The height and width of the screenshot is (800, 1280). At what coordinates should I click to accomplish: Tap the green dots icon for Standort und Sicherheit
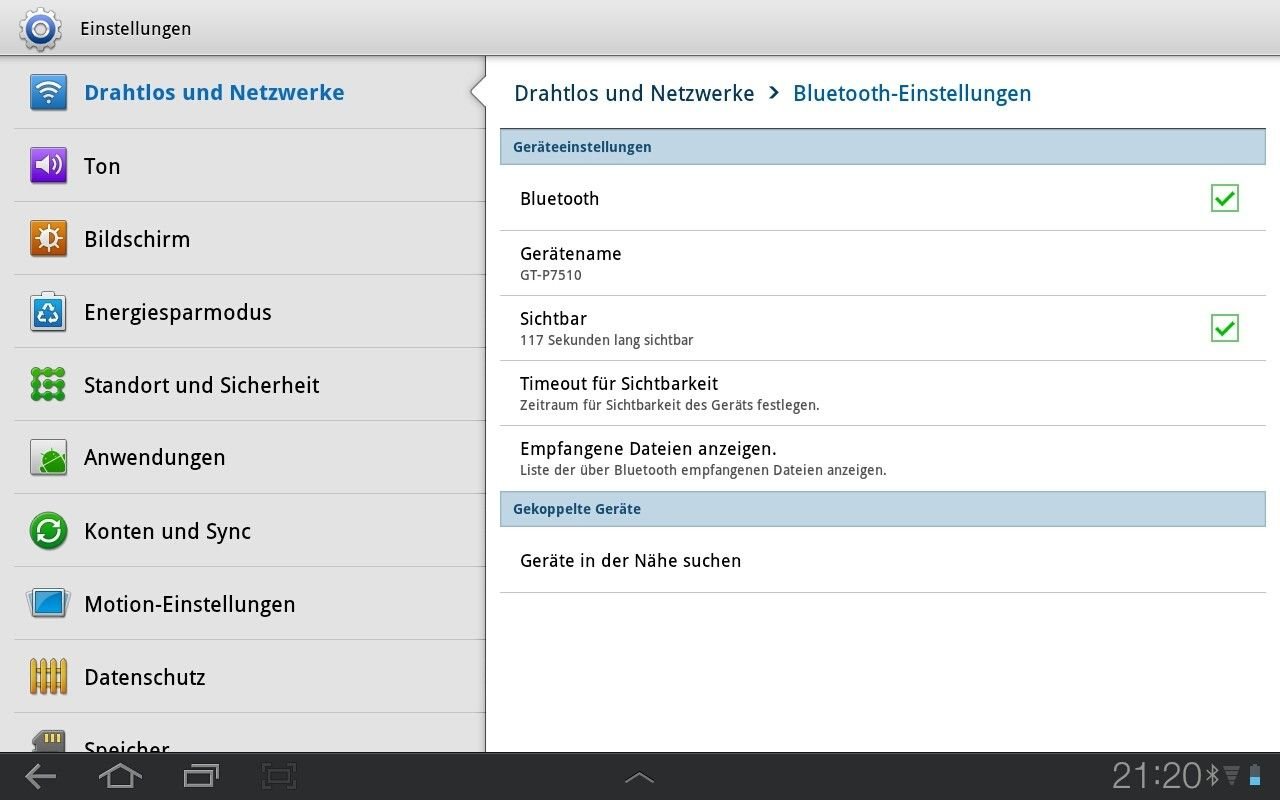[x=48, y=385]
